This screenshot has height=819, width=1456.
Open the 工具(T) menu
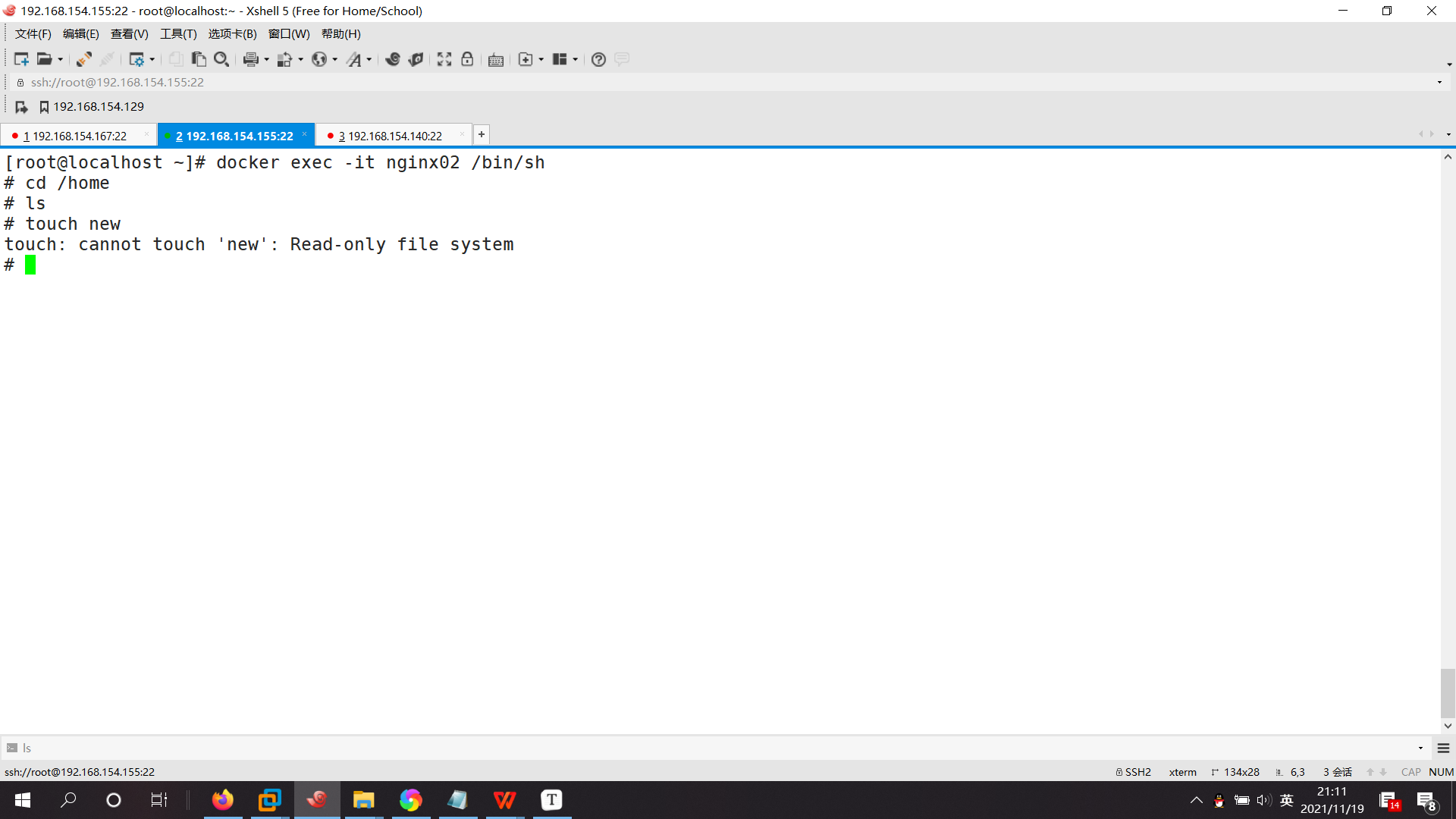pyautogui.click(x=178, y=34)
